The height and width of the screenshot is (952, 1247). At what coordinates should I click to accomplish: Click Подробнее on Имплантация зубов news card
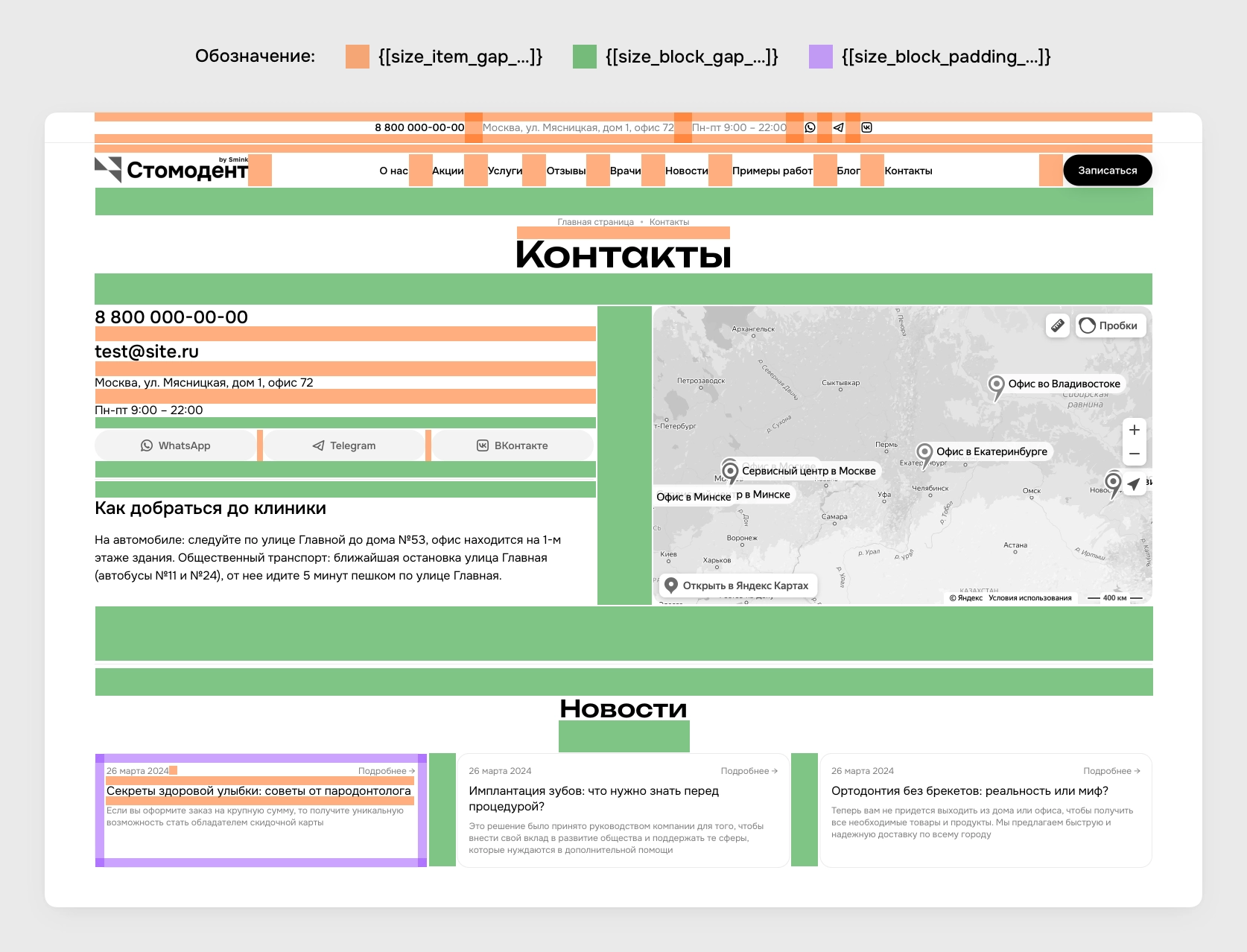(749, 771)
